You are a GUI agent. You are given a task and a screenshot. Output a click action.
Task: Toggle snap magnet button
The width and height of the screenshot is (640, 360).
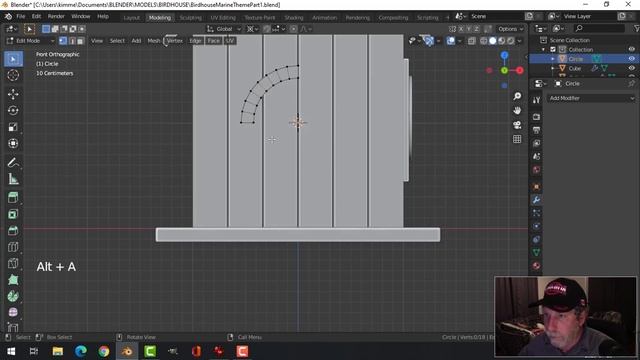click(267, 29)
